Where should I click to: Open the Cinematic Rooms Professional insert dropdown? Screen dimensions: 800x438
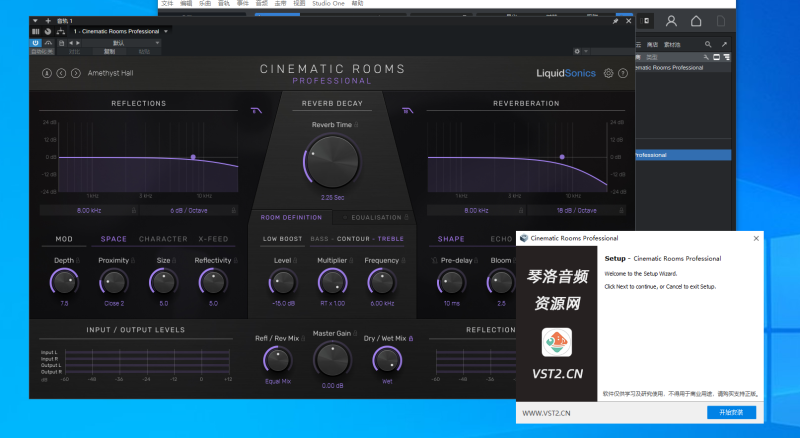pyautogui.click(x=166, y=32)
